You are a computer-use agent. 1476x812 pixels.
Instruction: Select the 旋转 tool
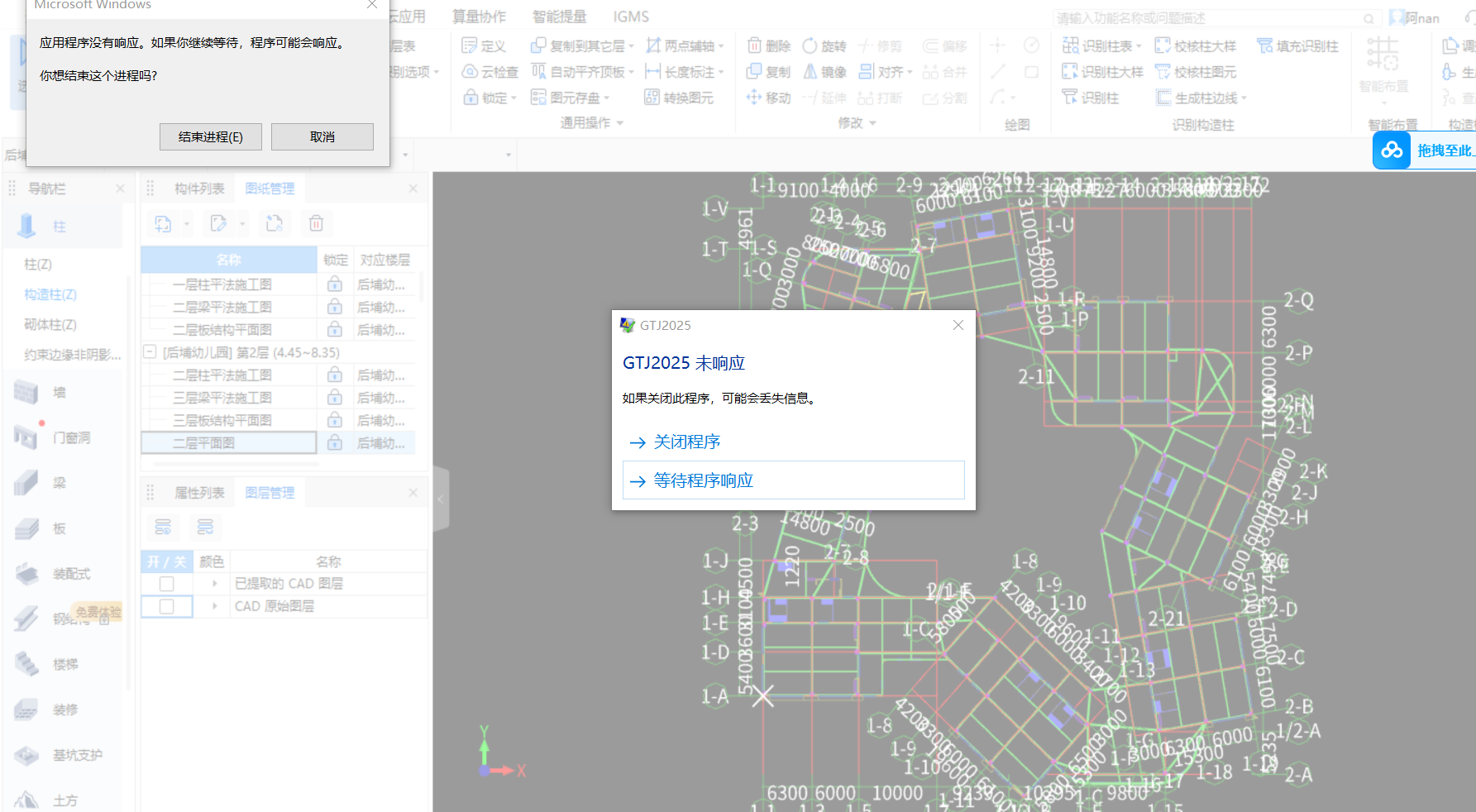point(824,45)
